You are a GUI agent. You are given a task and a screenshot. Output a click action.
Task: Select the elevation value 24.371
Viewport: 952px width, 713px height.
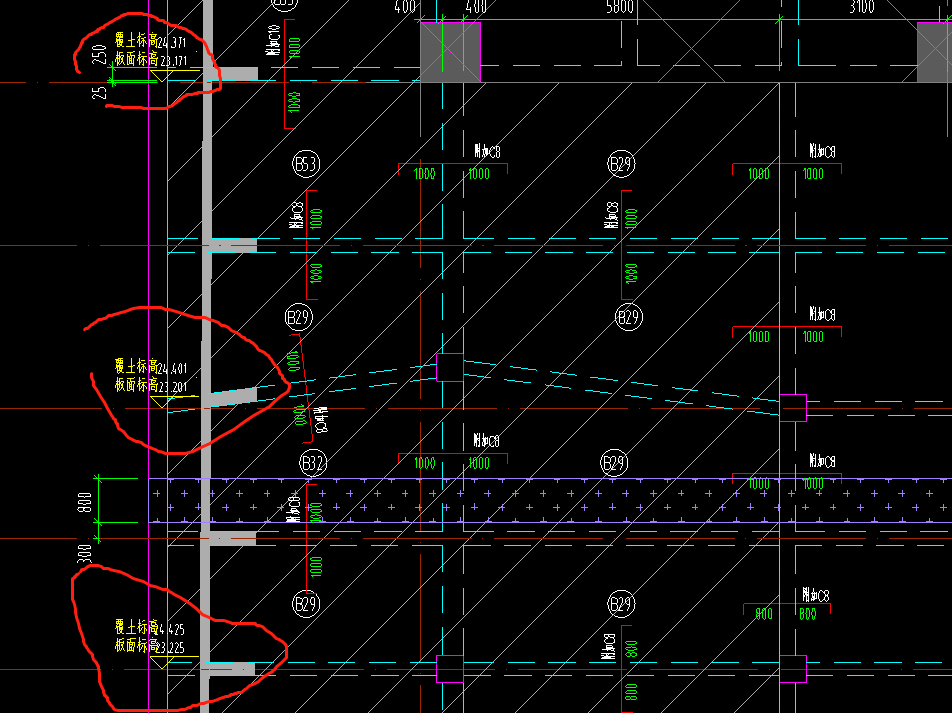point(172,43)
